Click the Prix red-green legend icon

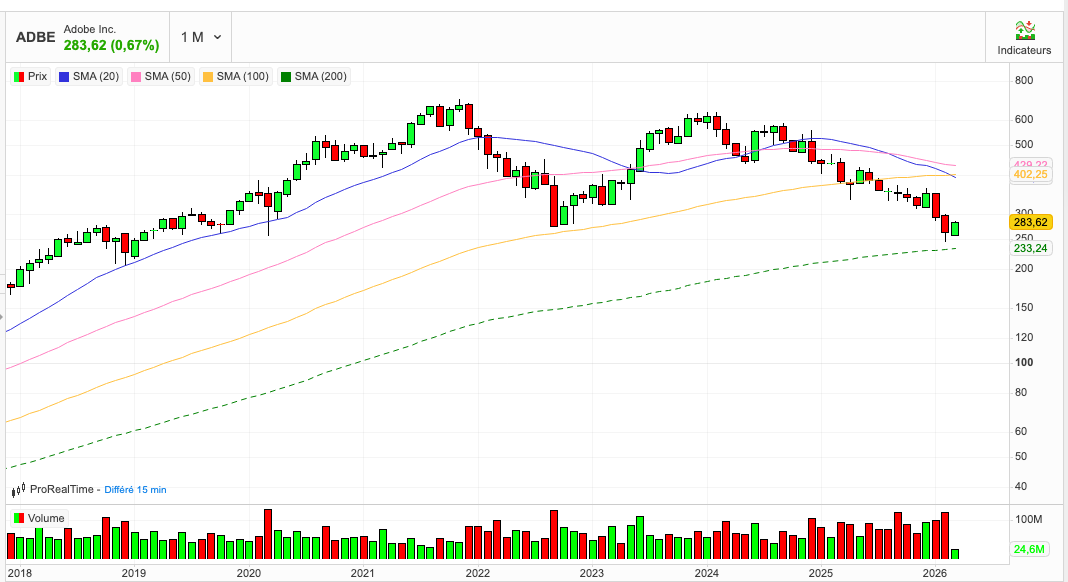coord(18,76)
